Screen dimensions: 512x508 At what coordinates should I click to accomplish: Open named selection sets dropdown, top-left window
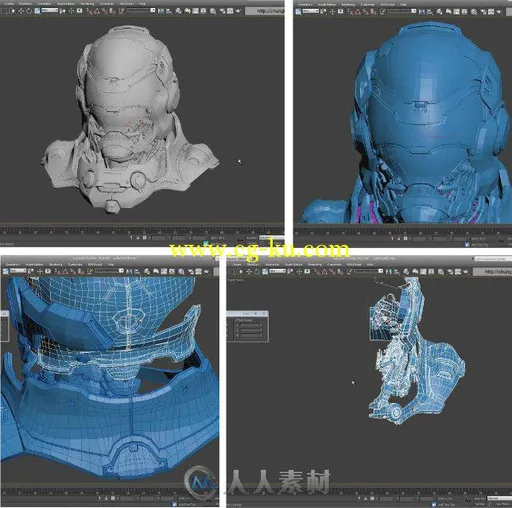point(141,11)
